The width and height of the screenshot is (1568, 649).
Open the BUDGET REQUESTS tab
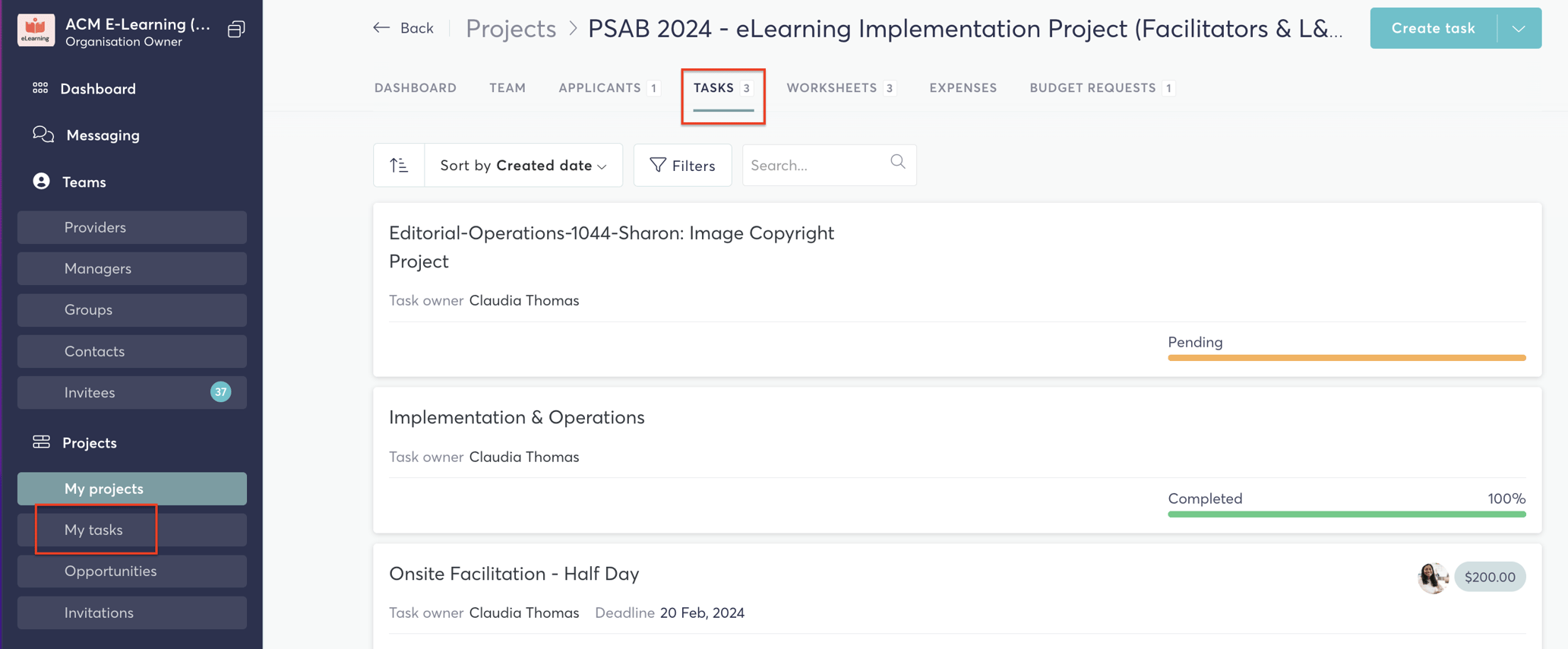click(x=1102, y=88)
